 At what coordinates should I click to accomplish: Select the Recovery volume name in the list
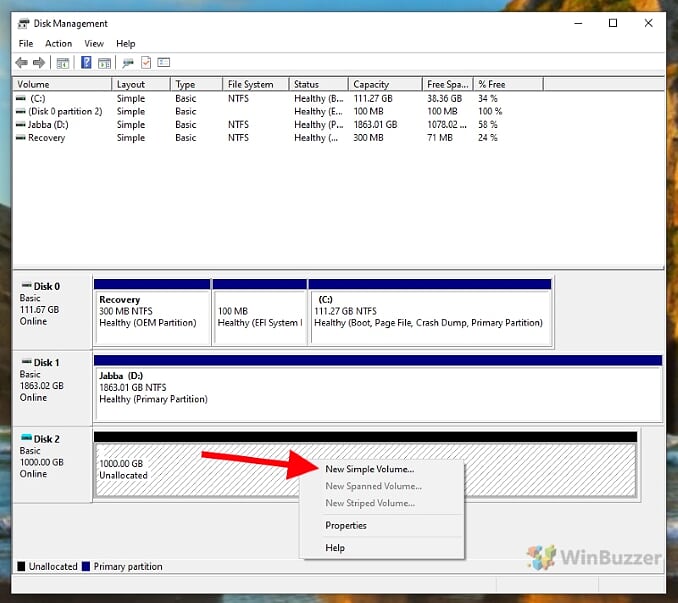coord(47,137)
